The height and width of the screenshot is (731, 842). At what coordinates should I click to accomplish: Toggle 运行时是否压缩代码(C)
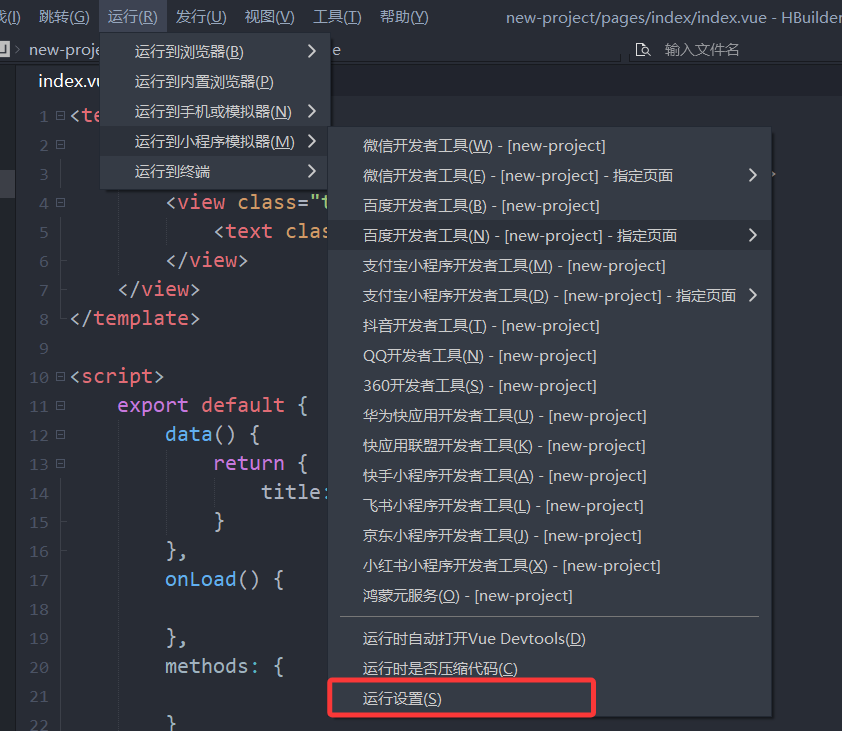click(550, 669)
